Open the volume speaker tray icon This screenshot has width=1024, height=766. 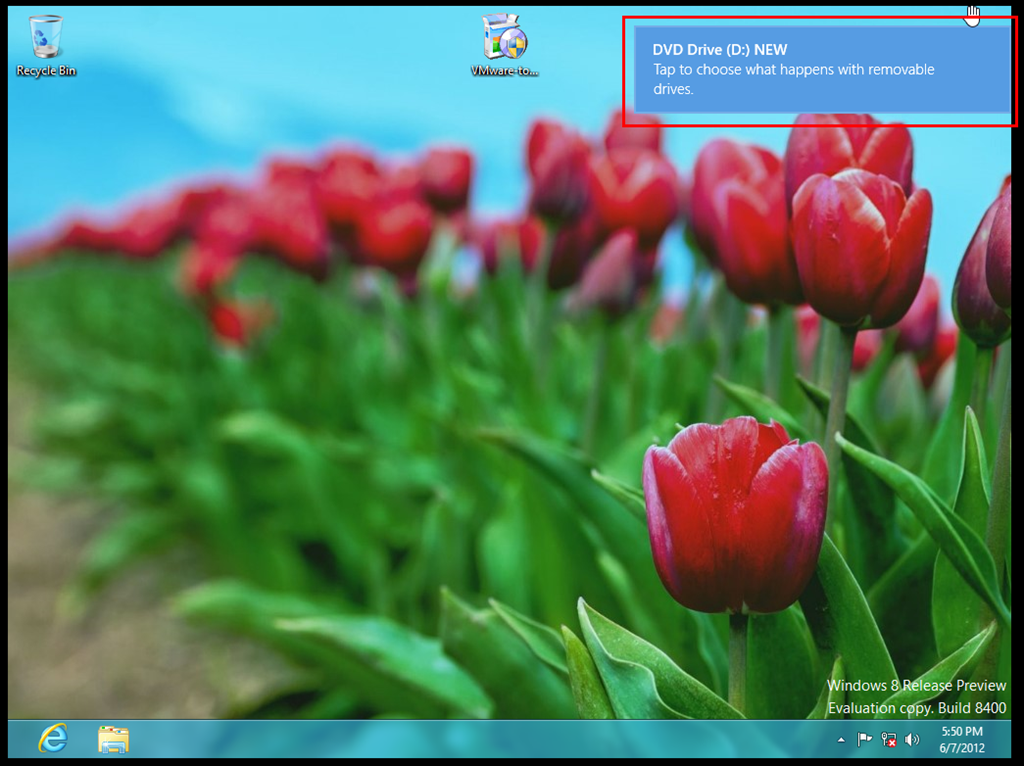(x=912, y=739)
